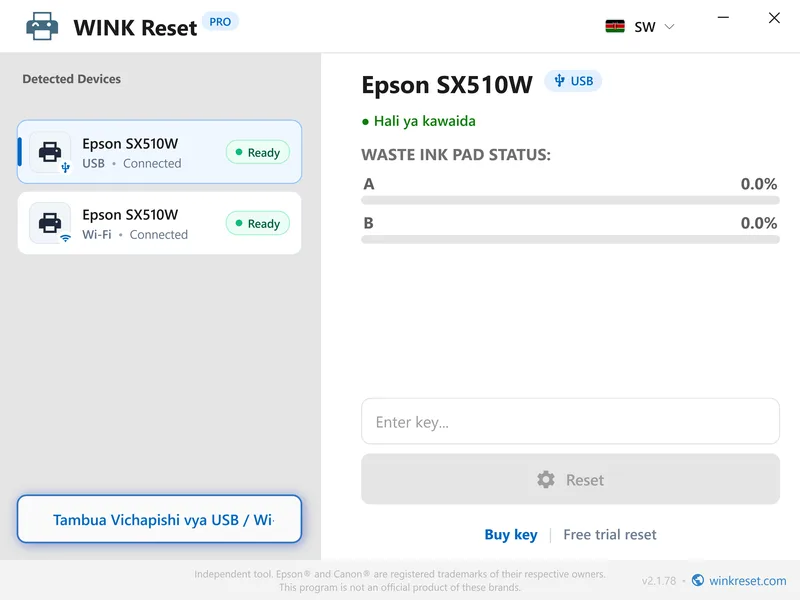This screenshot has height=600, width=800.
Task: Click the Wi-Fi printer icon in device list
Action: [50, 223]
